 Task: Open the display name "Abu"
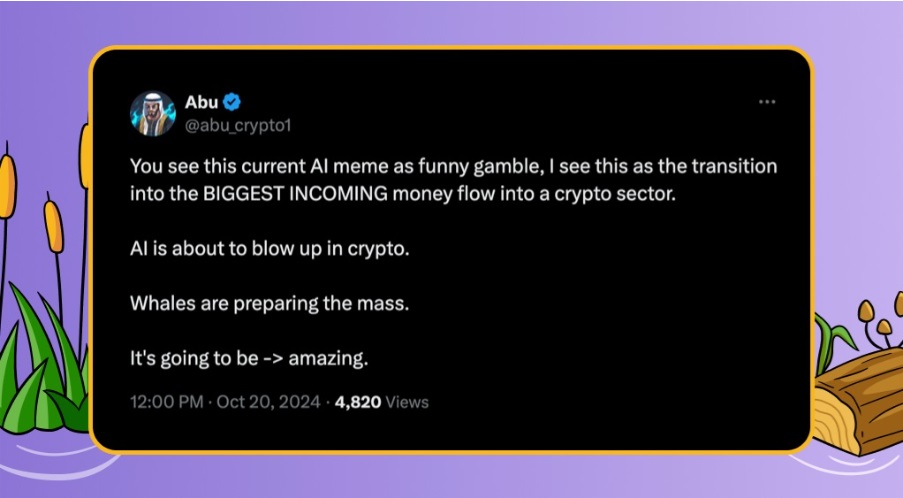click(x=201, y=102)
